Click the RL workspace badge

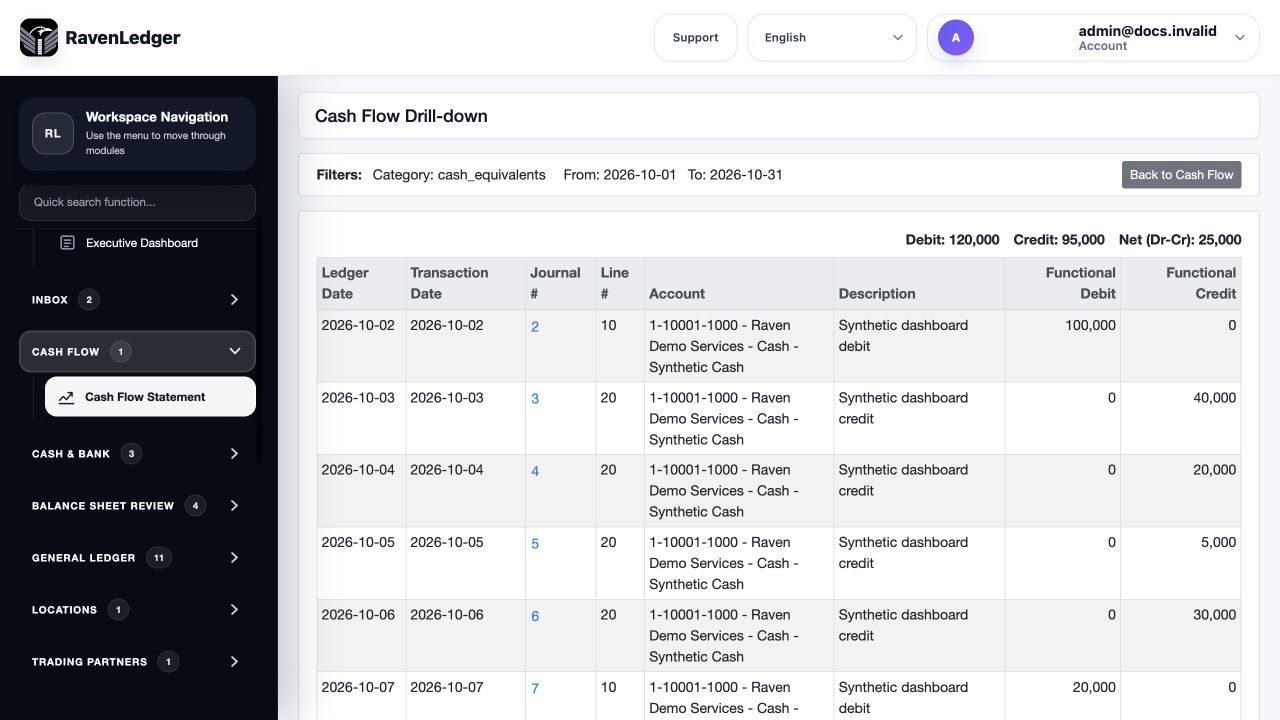point(53,133)
